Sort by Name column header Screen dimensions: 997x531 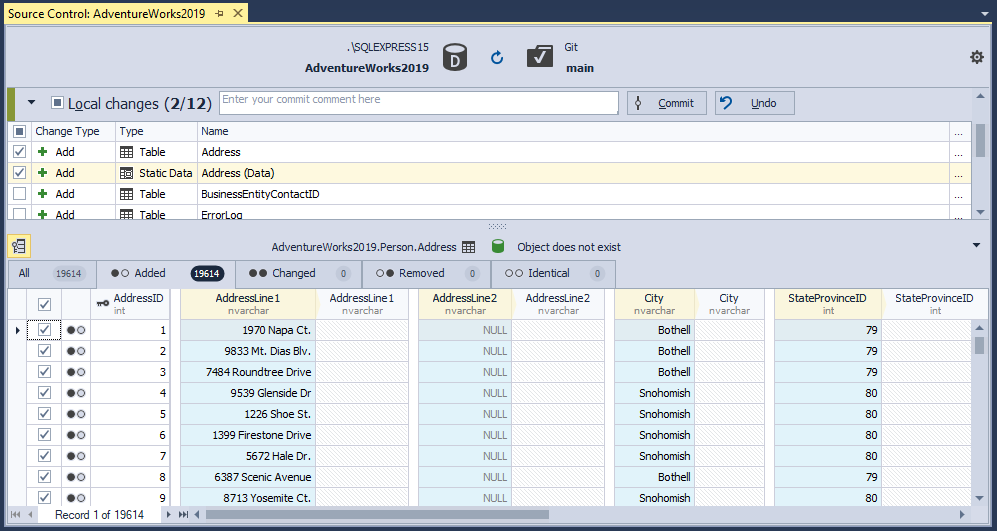(x=574, y=131)
